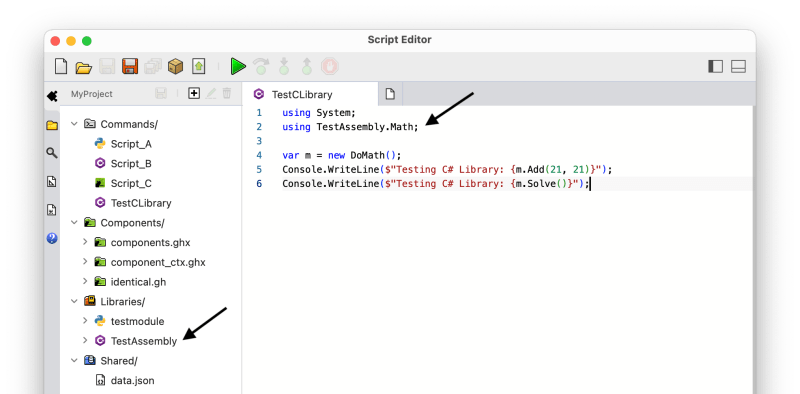Click 'DoMath' in code line 4

[x=367, y=155]
